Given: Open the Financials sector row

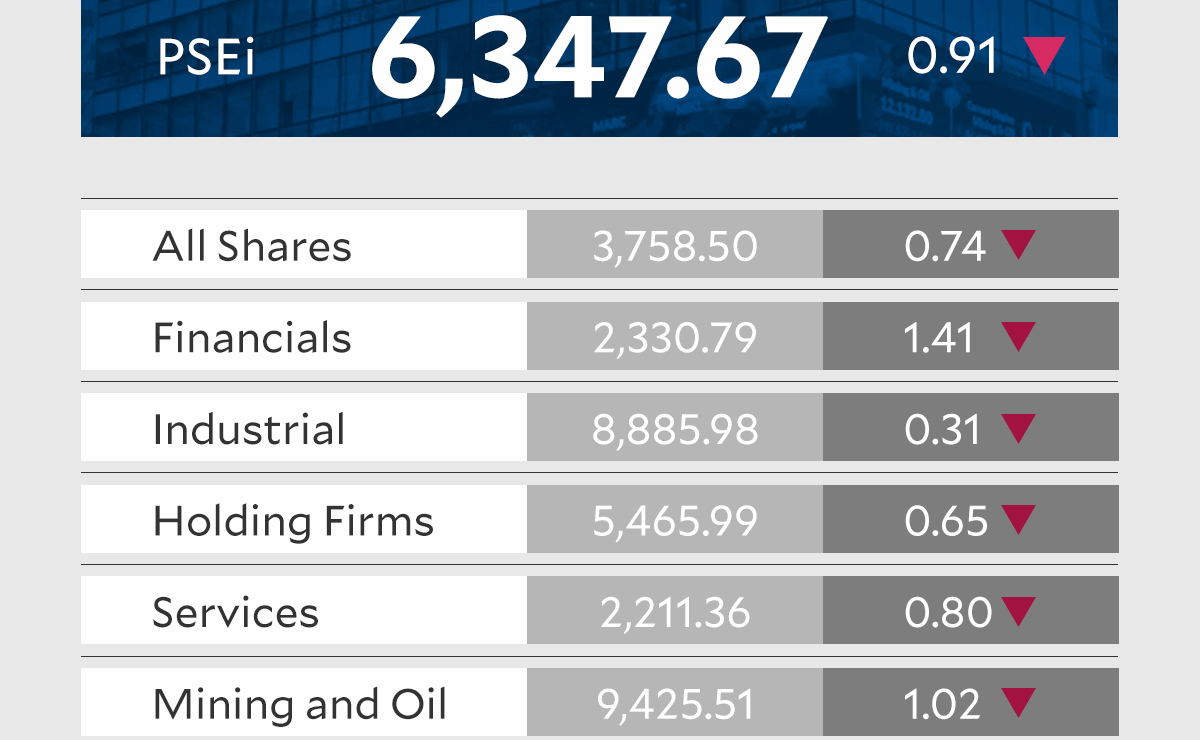Looking at the screenshot, I should 252,338.
